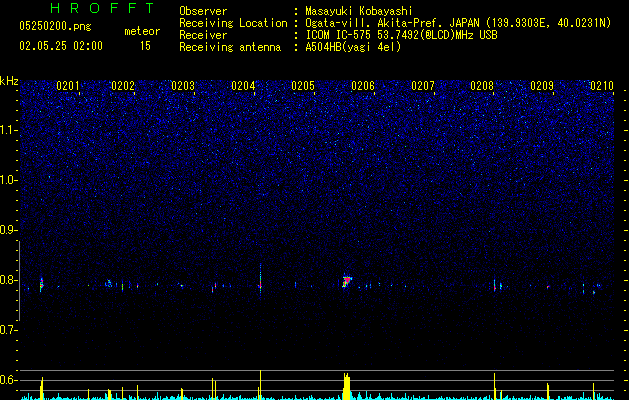The image size is (629, 400).
Task: Click the 0210 time marker
Action: pyautogui.click(x=602, y=86)
